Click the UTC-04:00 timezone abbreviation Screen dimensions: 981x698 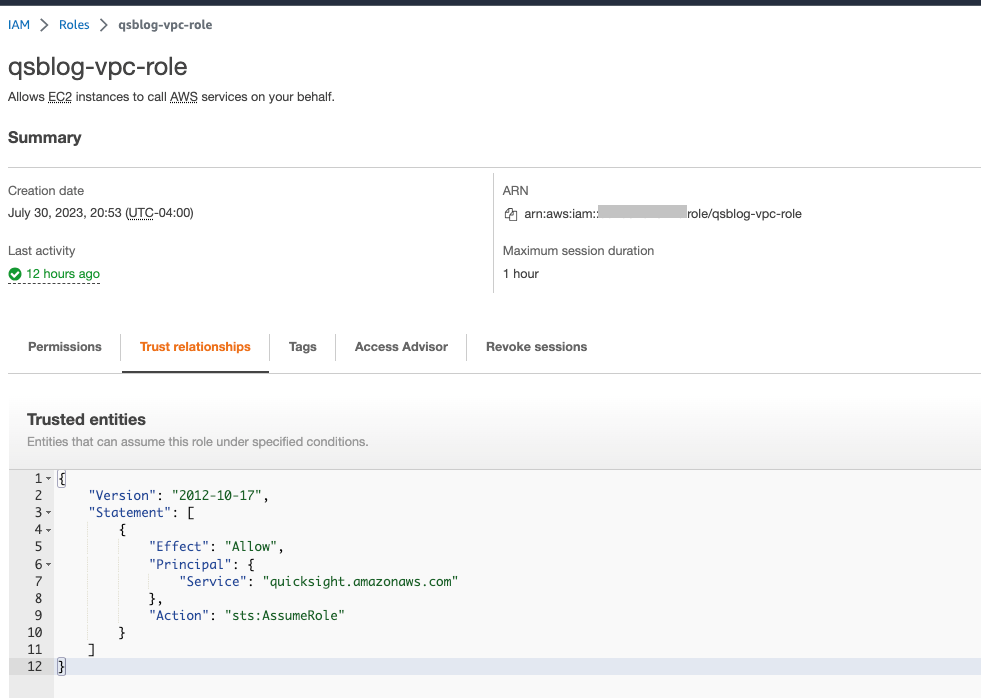point(159,213)
